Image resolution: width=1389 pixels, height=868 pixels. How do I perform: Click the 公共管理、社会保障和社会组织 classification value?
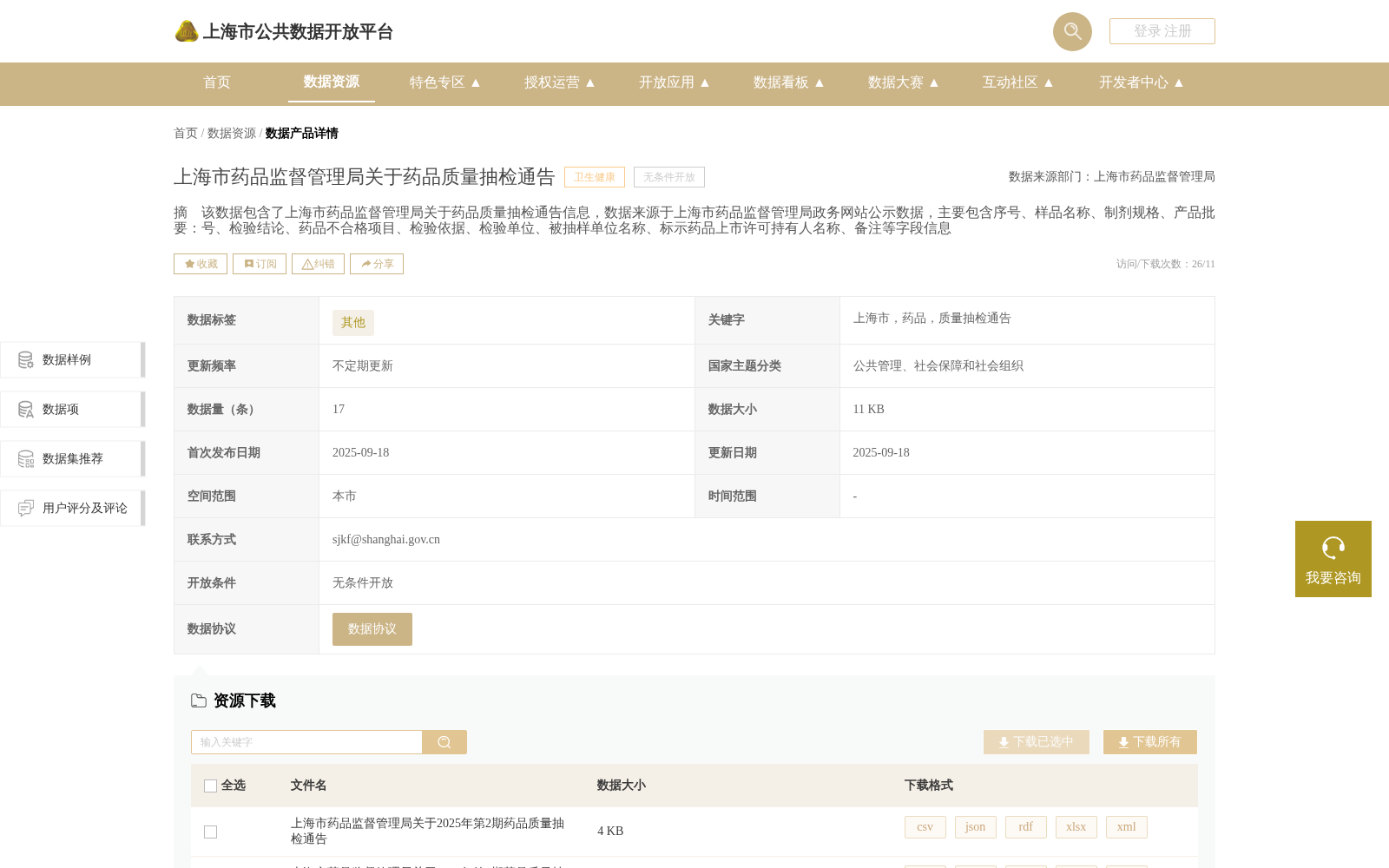point(938,366)
